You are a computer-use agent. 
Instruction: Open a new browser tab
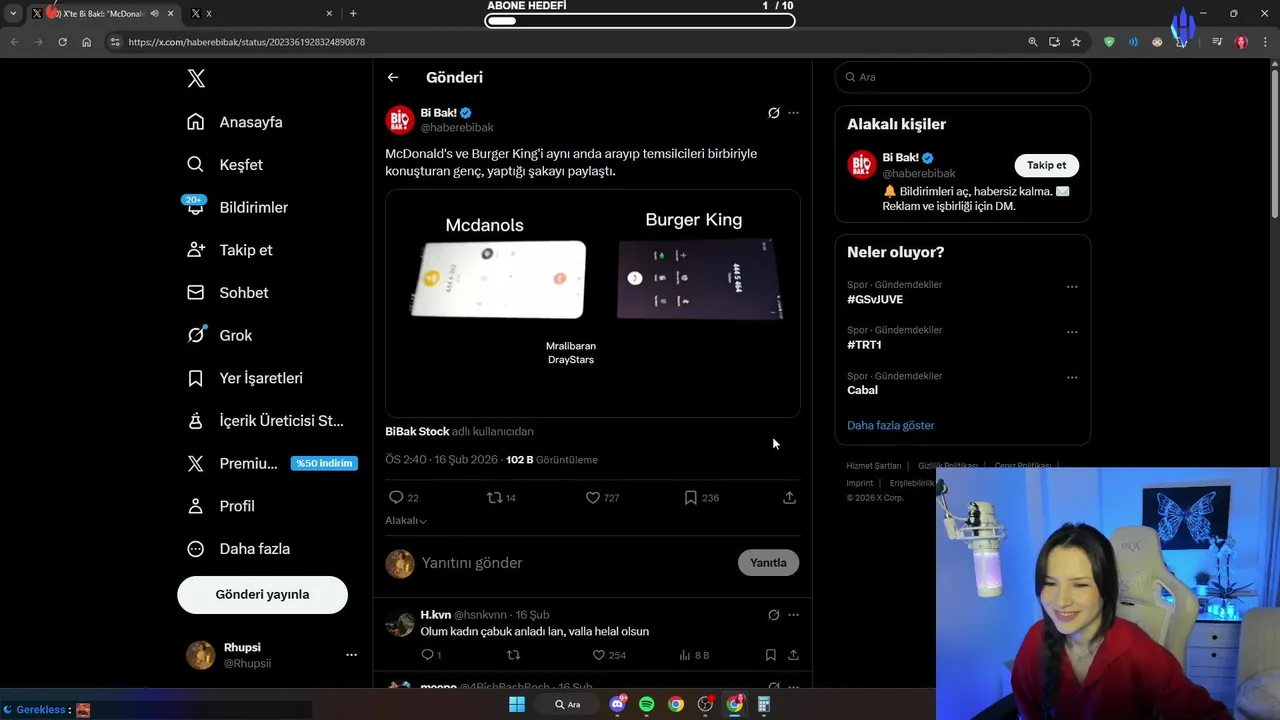(353, 13)
